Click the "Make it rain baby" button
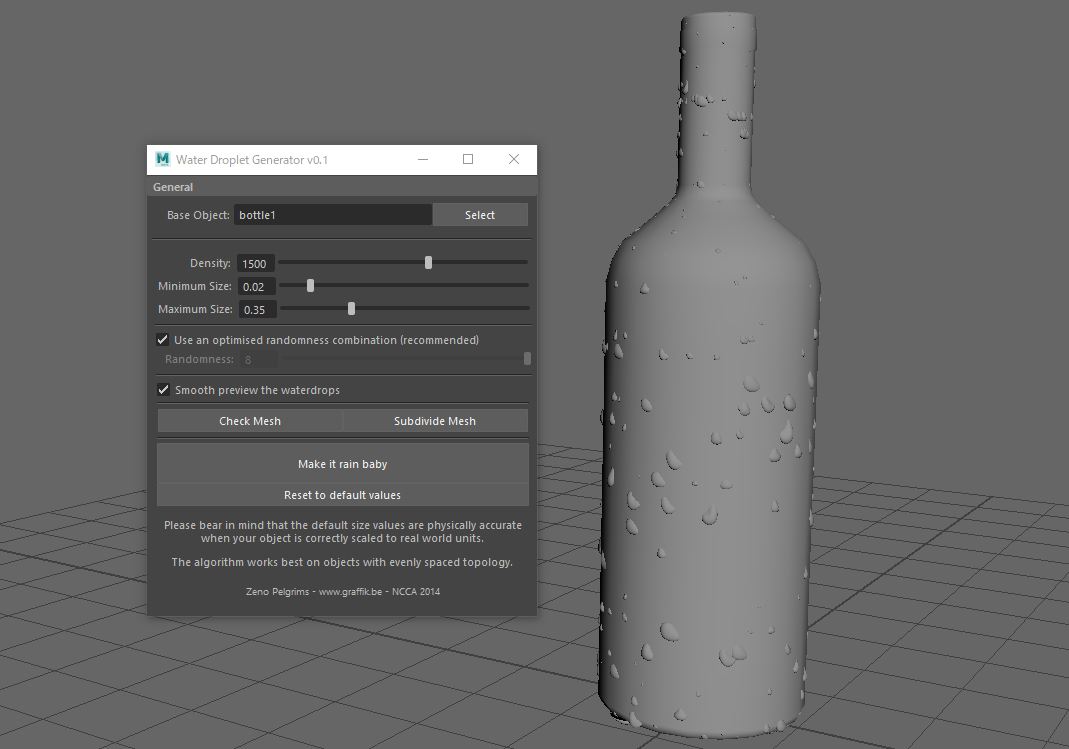The image size is (1069, 749). pyautogui.click(x=342, y=464)
